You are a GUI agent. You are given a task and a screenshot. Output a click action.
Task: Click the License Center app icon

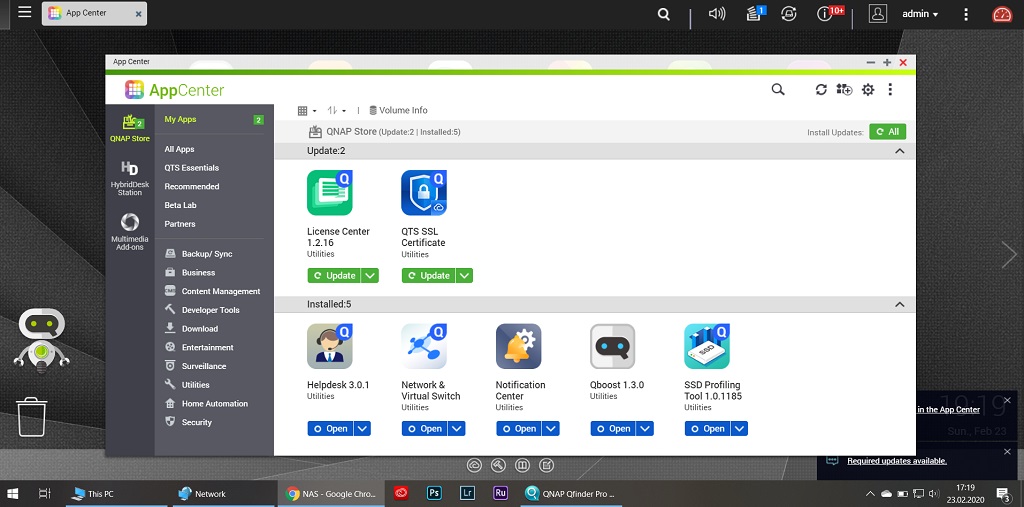click(x=330, y=193)
